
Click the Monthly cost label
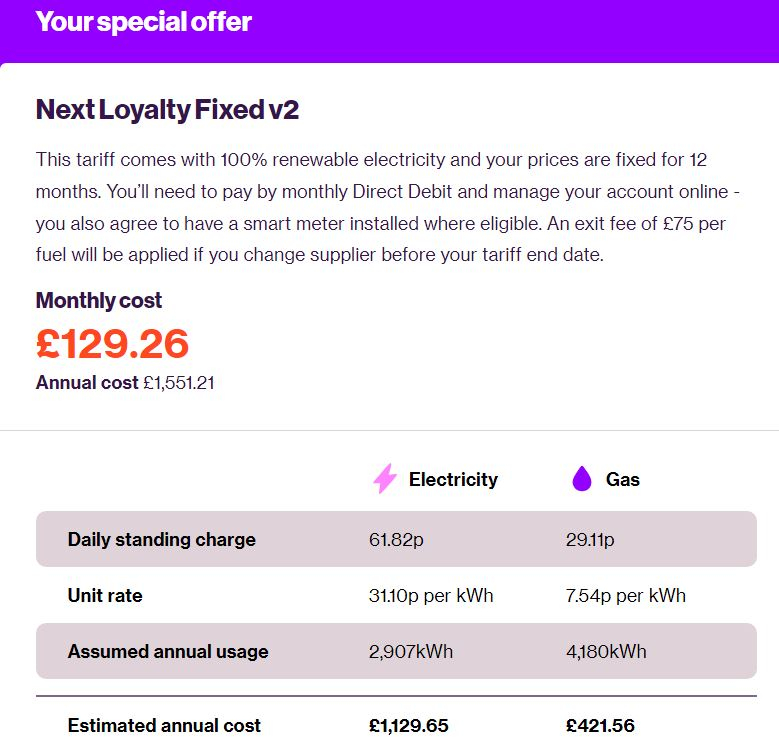pos(99,300)
